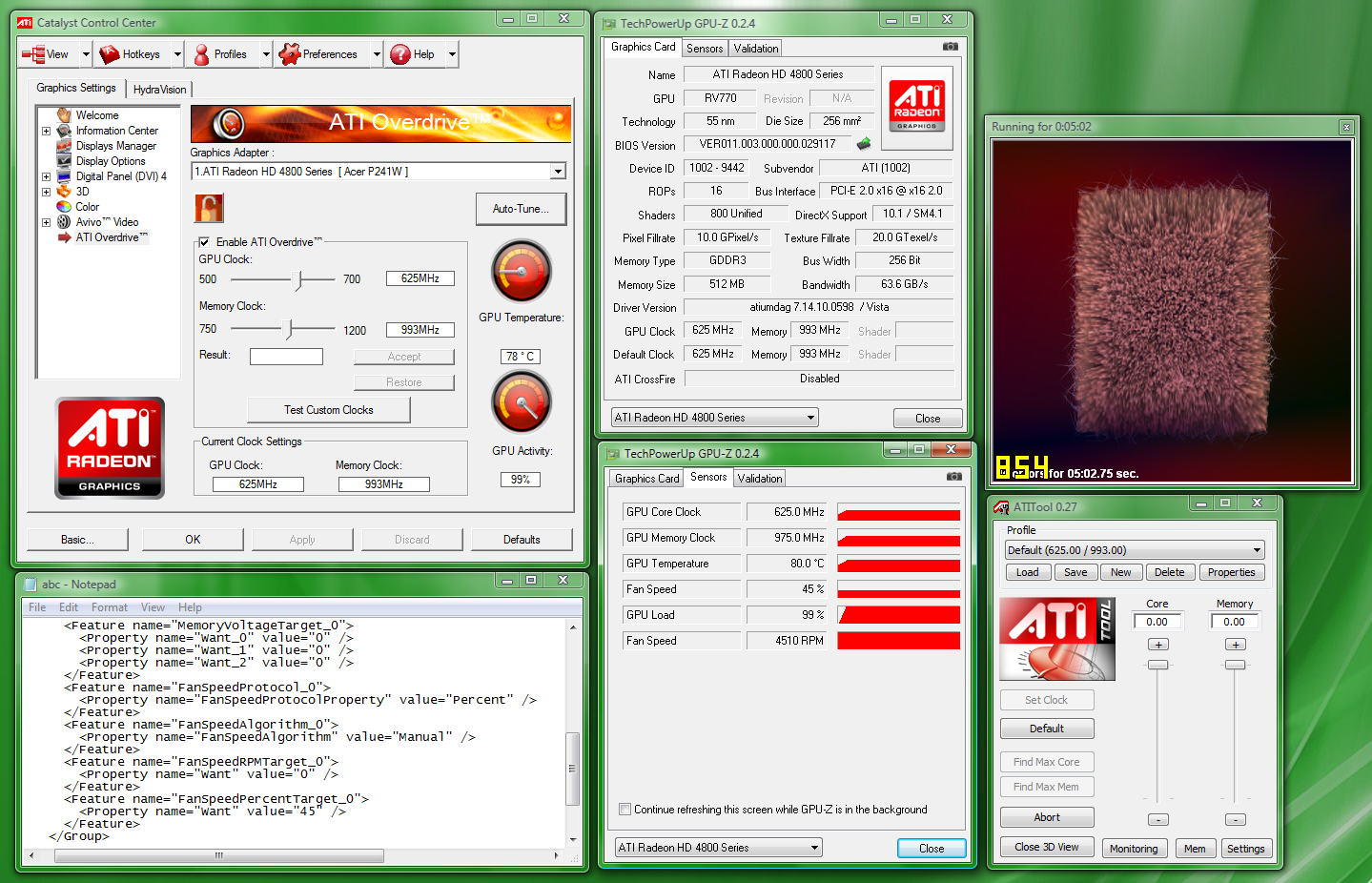Open Notepad Format menu

[110, 607]
